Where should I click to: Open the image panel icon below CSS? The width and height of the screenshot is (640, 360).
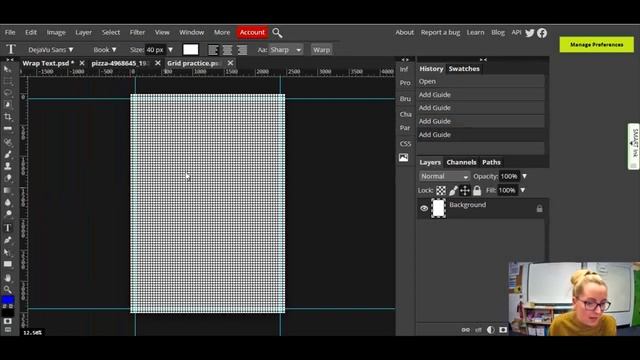(x=403, y=158)
